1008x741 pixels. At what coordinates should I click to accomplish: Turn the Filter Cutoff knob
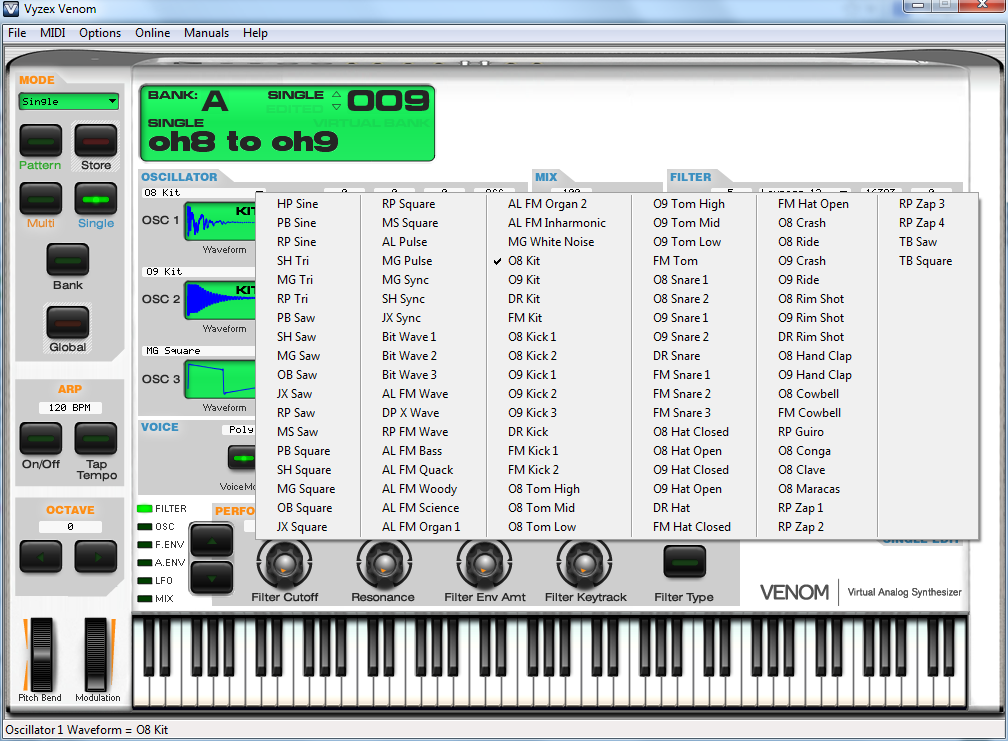click(x=284, y=564)
